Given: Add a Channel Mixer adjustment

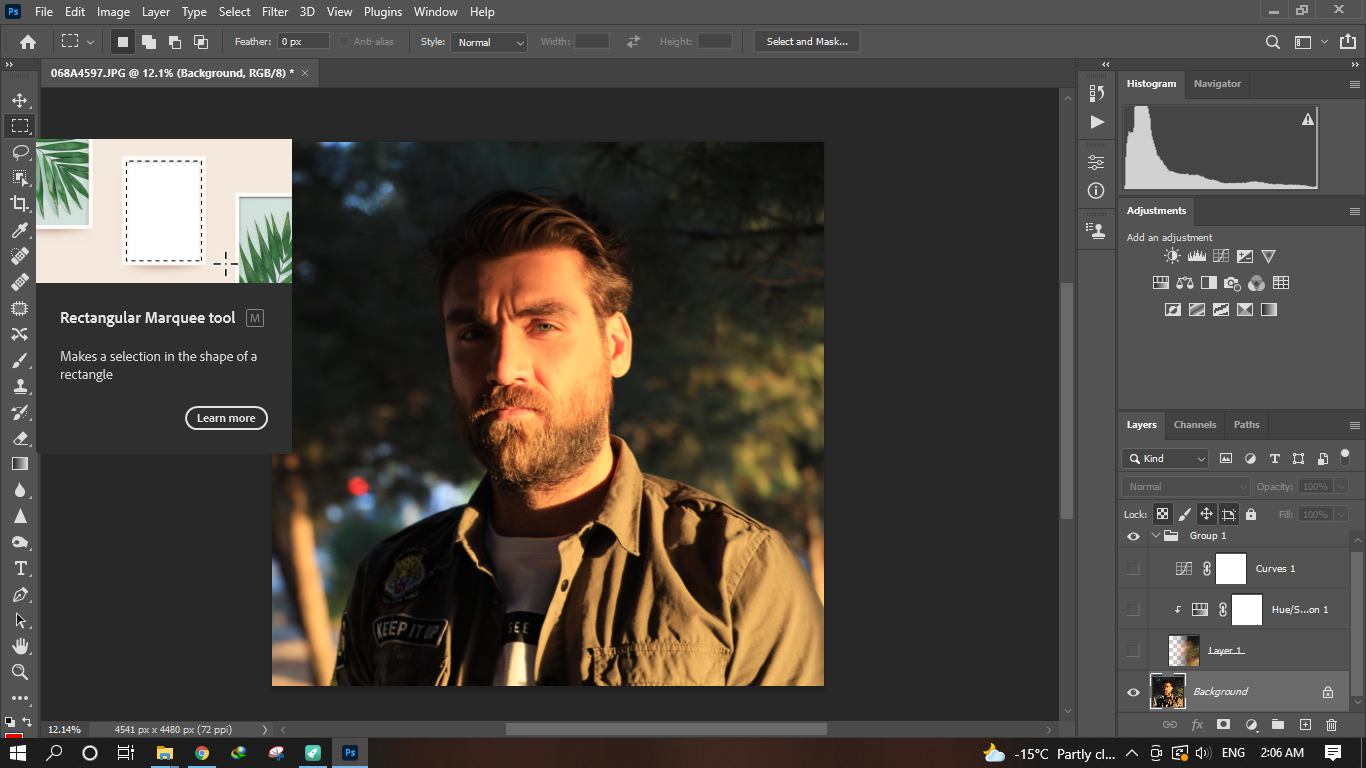Looking at the screenshot, I should pyautogui.click(x=1256, y=283).
